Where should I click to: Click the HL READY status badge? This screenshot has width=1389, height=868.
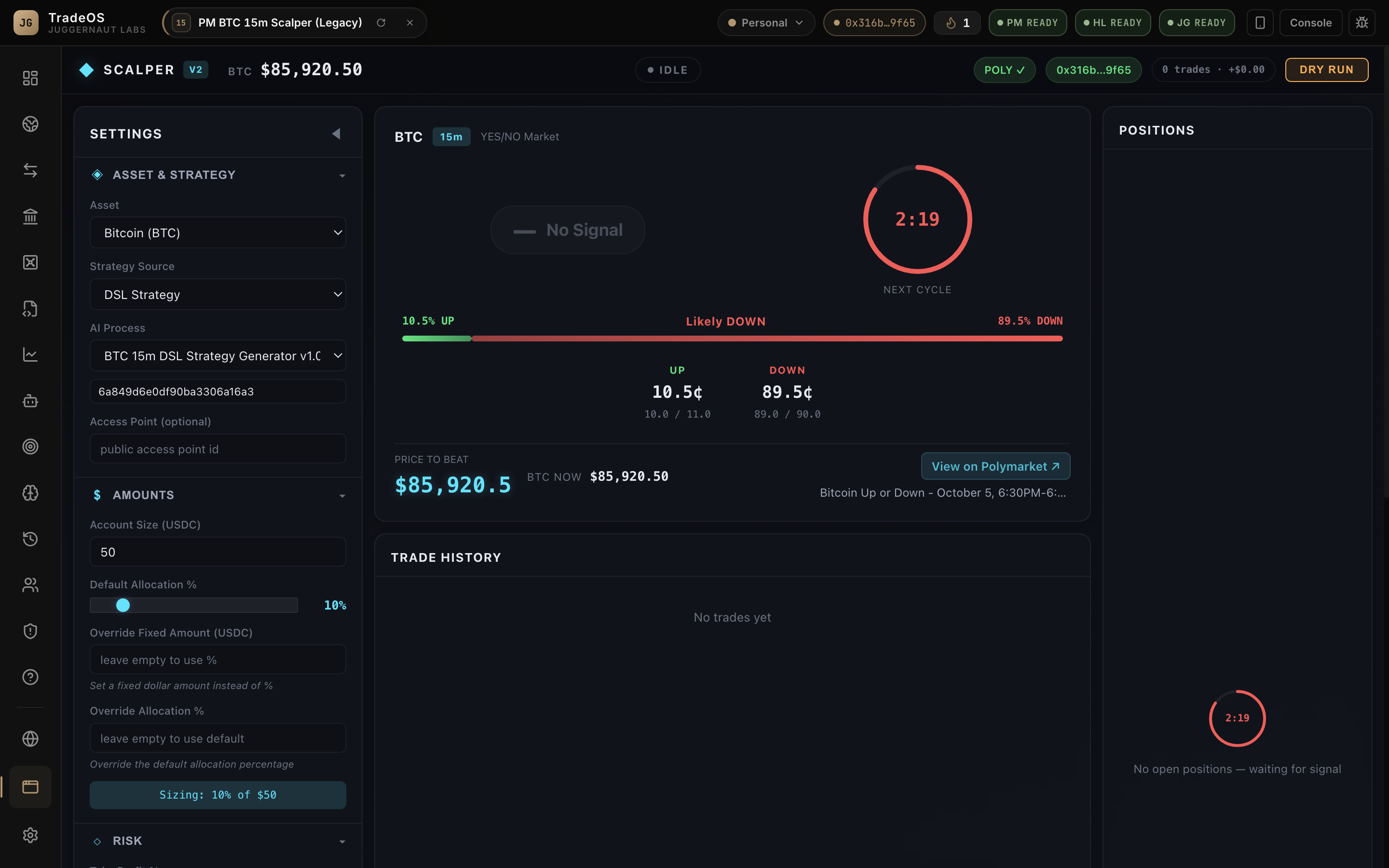pos(1112,23)
